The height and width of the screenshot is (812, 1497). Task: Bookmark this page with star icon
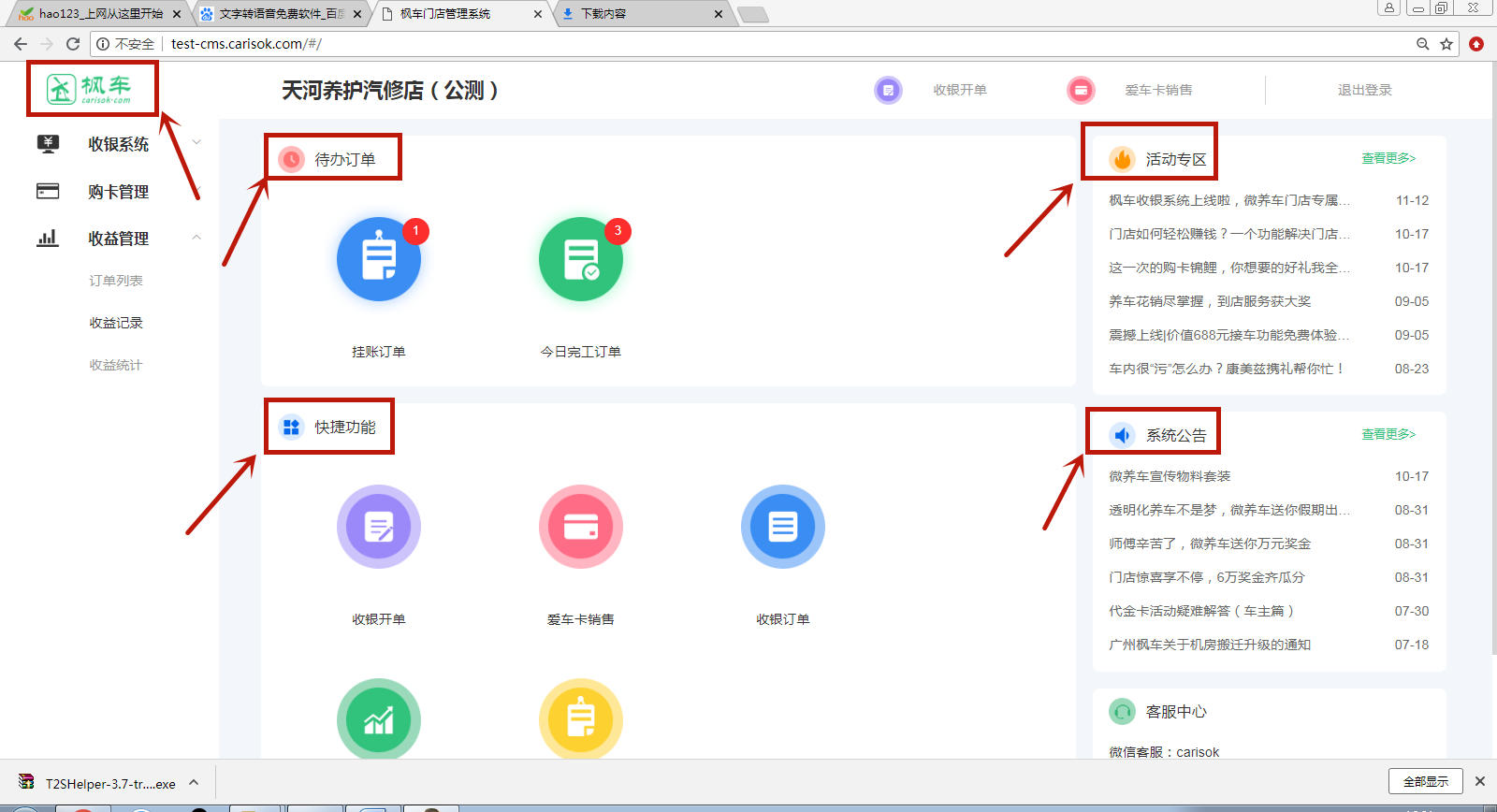[x=1446, y=44]
